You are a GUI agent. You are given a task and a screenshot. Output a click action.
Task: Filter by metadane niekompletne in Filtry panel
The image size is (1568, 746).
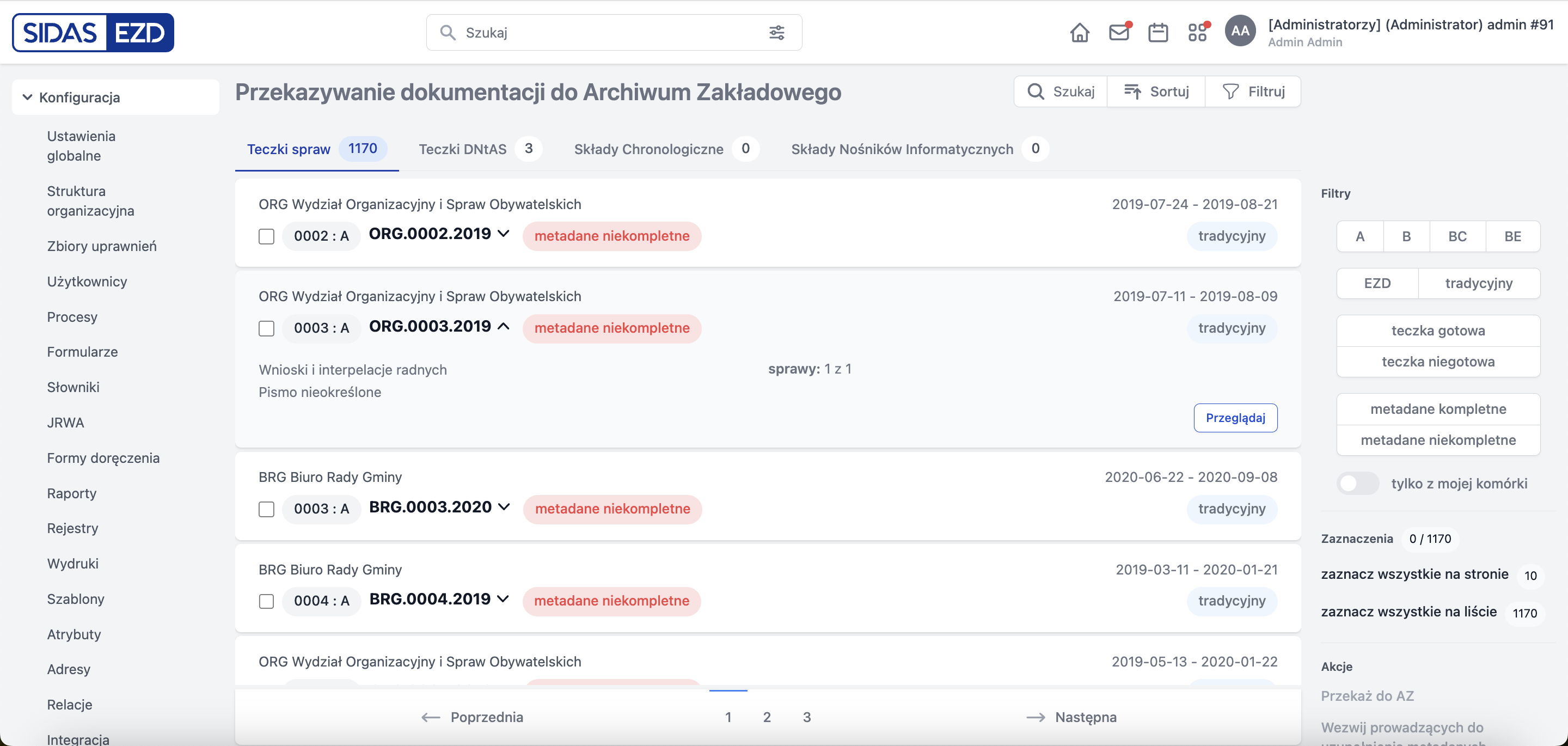point(1438,441)
